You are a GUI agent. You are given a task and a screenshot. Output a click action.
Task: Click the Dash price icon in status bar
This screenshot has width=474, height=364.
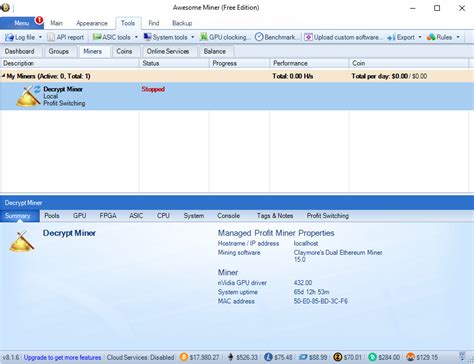click(303, 357)
